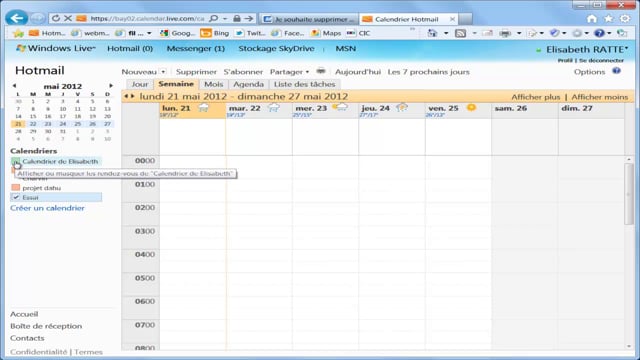Image resolution: width=640 pixels, height=360 pixels.
Task: Click the command bar help question icon
Action: pos(599,33)
